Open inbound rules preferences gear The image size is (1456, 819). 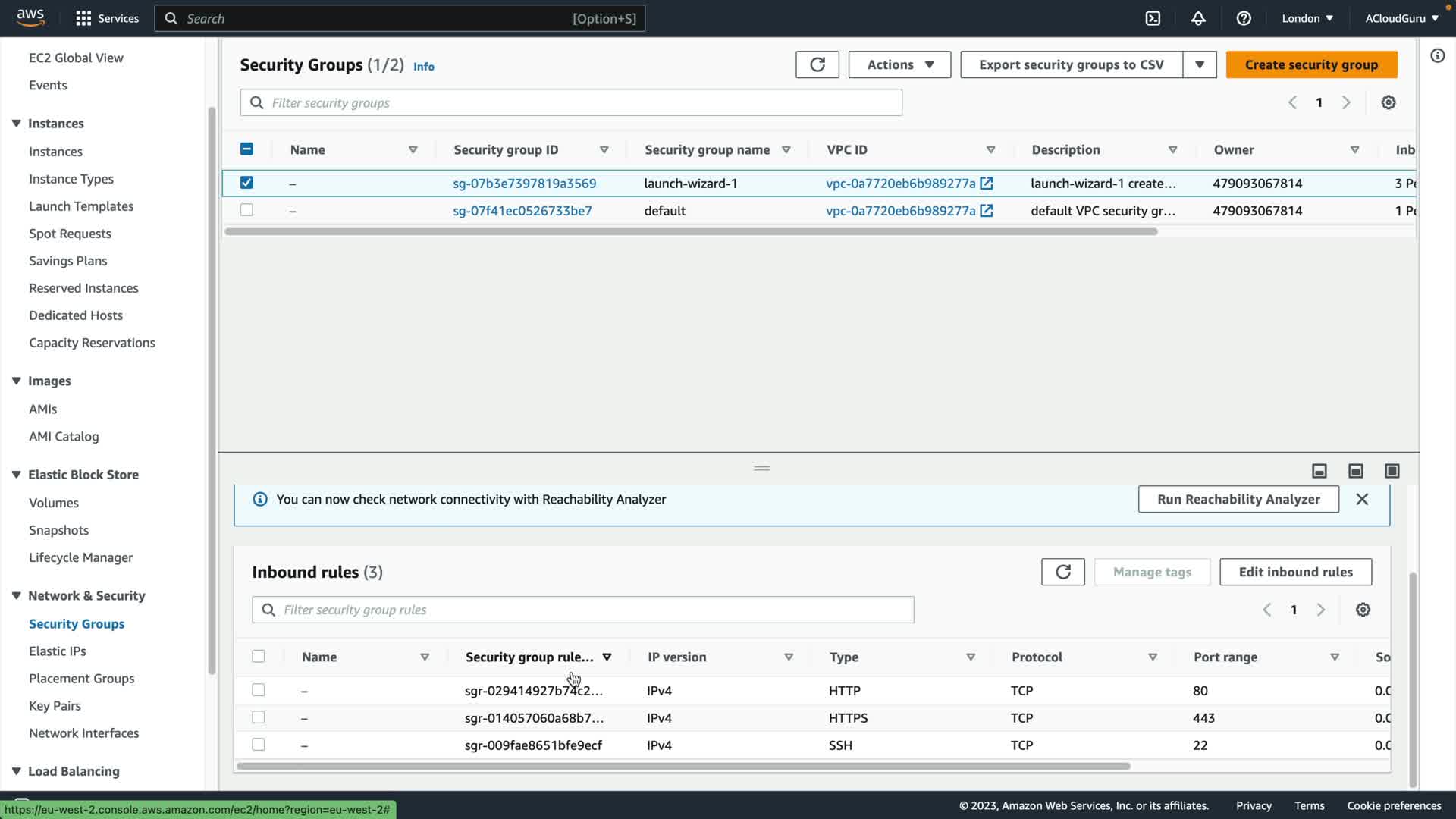[x=1363, y=610]
